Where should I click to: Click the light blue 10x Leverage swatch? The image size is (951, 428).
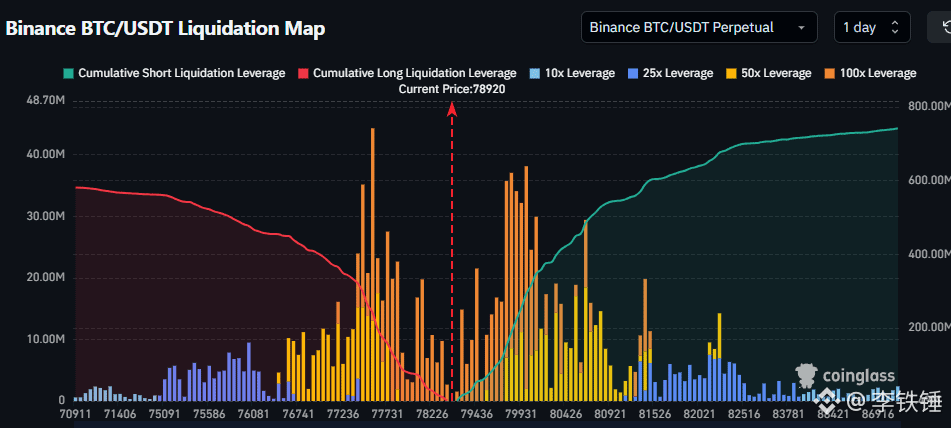534,74
